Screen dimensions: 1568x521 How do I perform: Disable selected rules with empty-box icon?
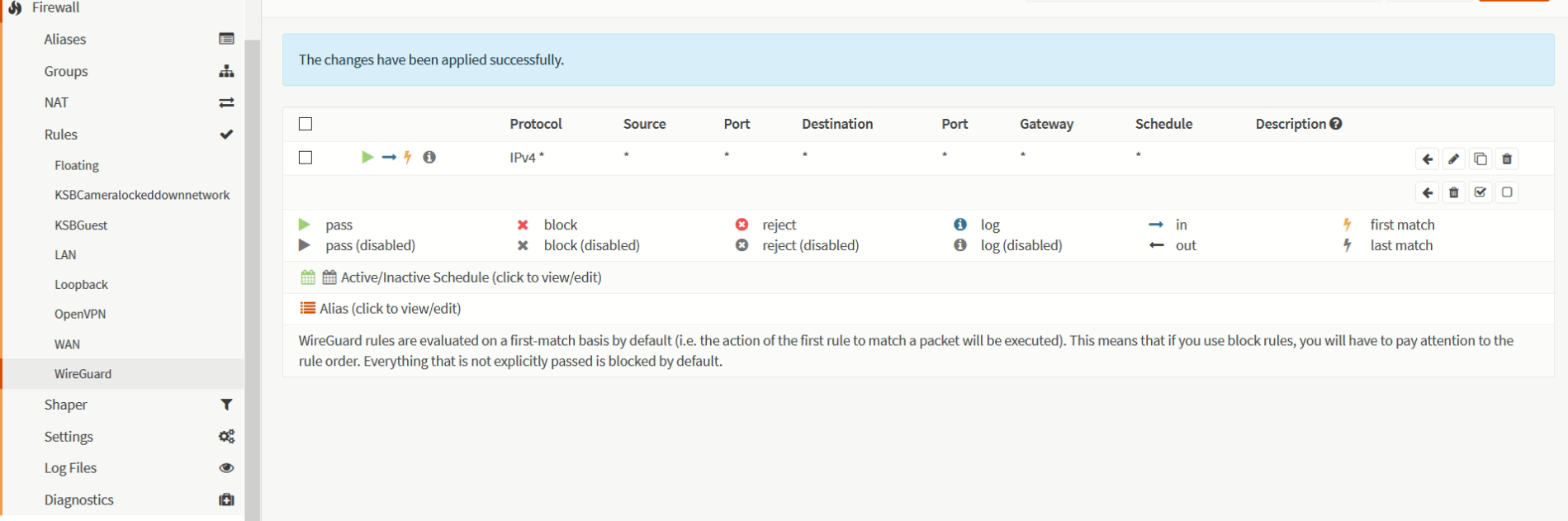coord(1507,192)
